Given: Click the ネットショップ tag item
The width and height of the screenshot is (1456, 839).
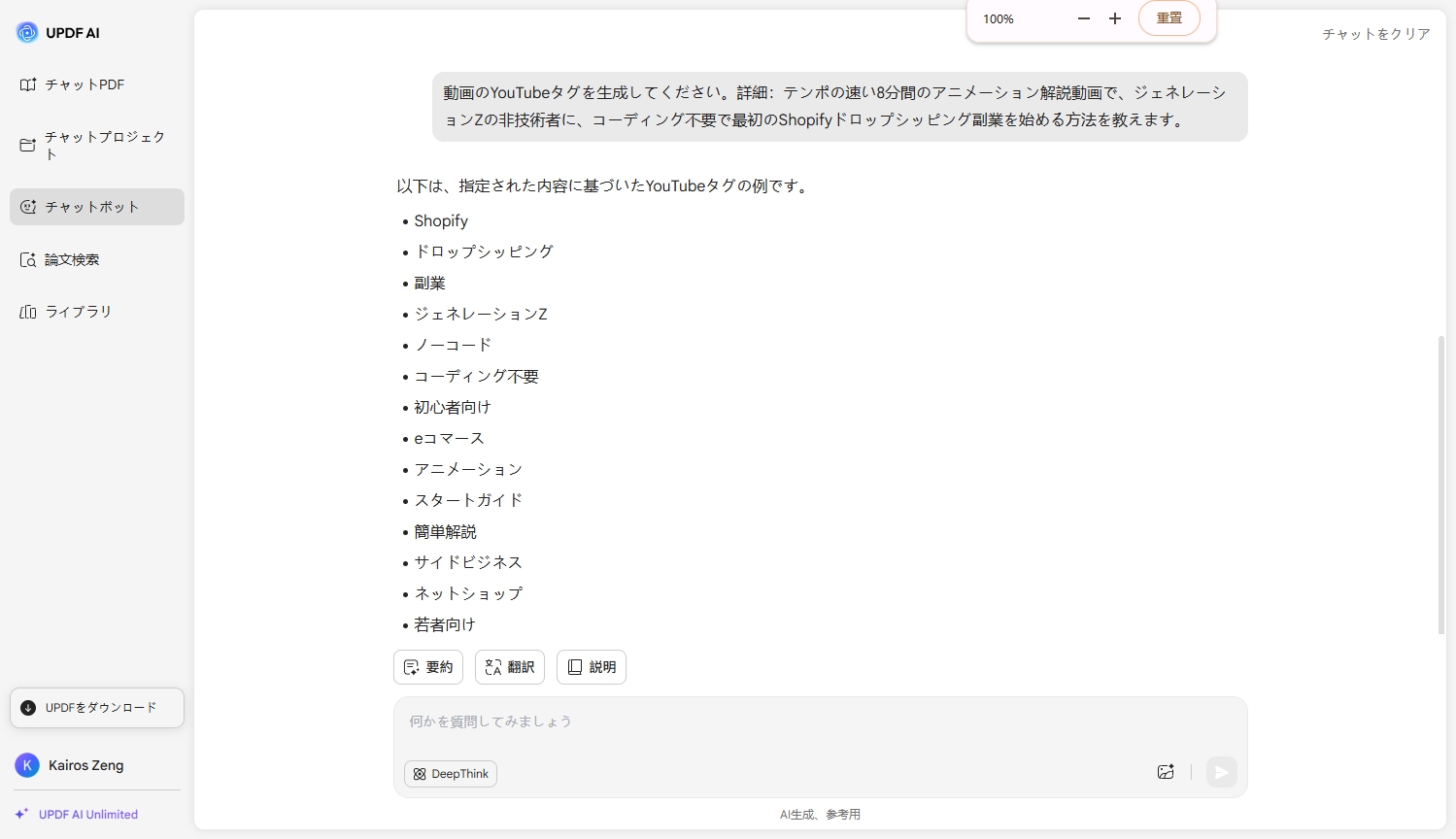Looking at the screenshot, I should pos(468,593).
